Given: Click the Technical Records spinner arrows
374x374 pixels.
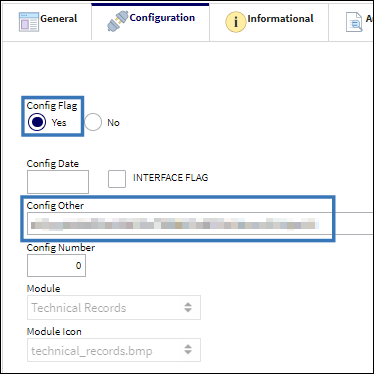Looking at the screenshot, I should point(188,307).
